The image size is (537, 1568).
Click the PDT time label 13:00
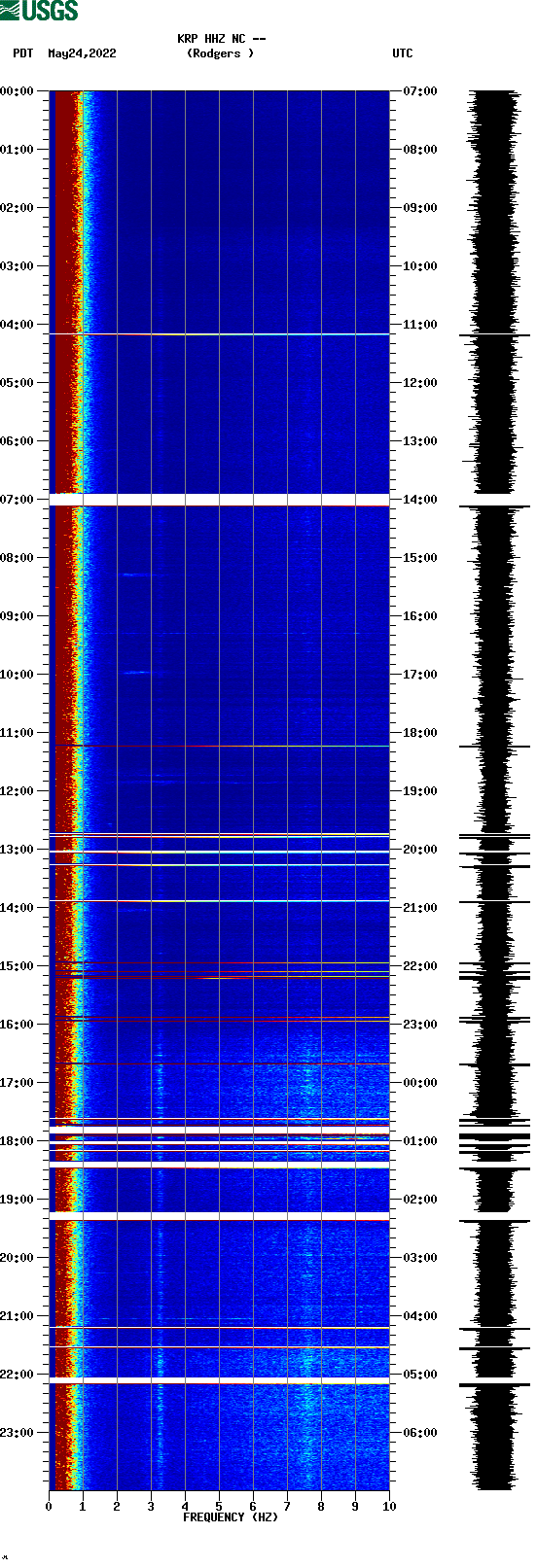tap(17, 850)
